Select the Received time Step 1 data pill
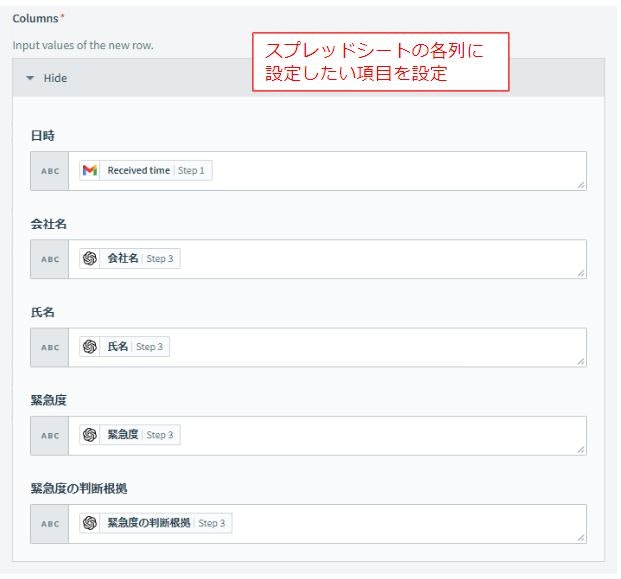 (146, 171)
